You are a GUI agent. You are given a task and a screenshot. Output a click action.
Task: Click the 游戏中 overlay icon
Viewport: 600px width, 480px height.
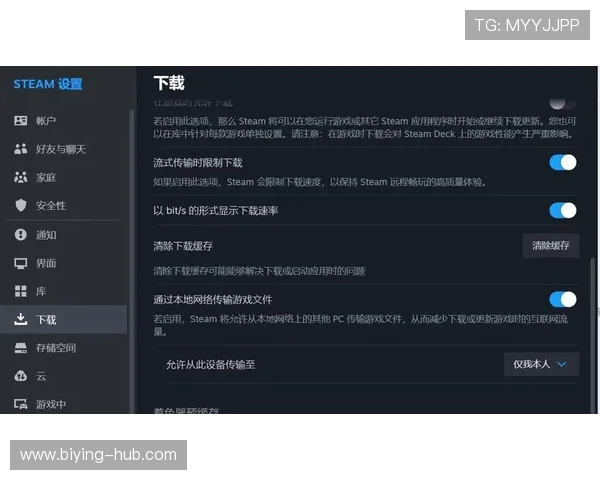(20, 404)
